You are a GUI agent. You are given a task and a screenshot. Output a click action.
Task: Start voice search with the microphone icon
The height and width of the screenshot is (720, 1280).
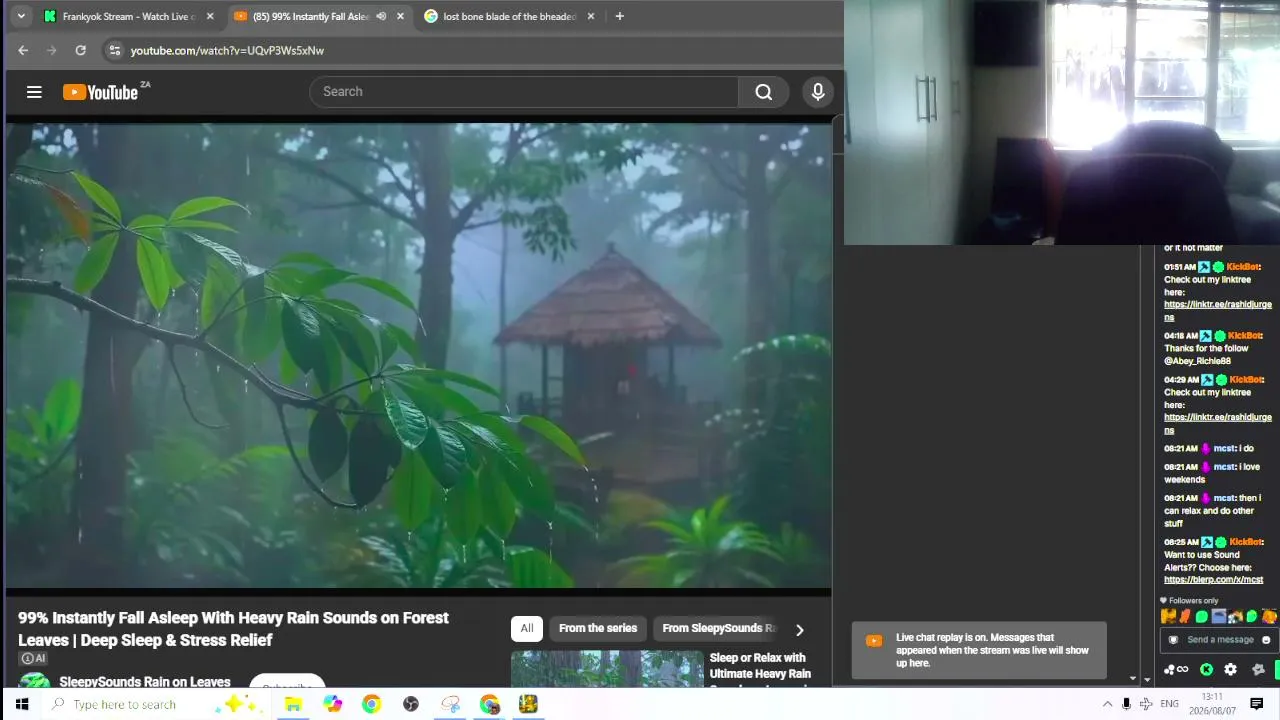click(818, 92)
